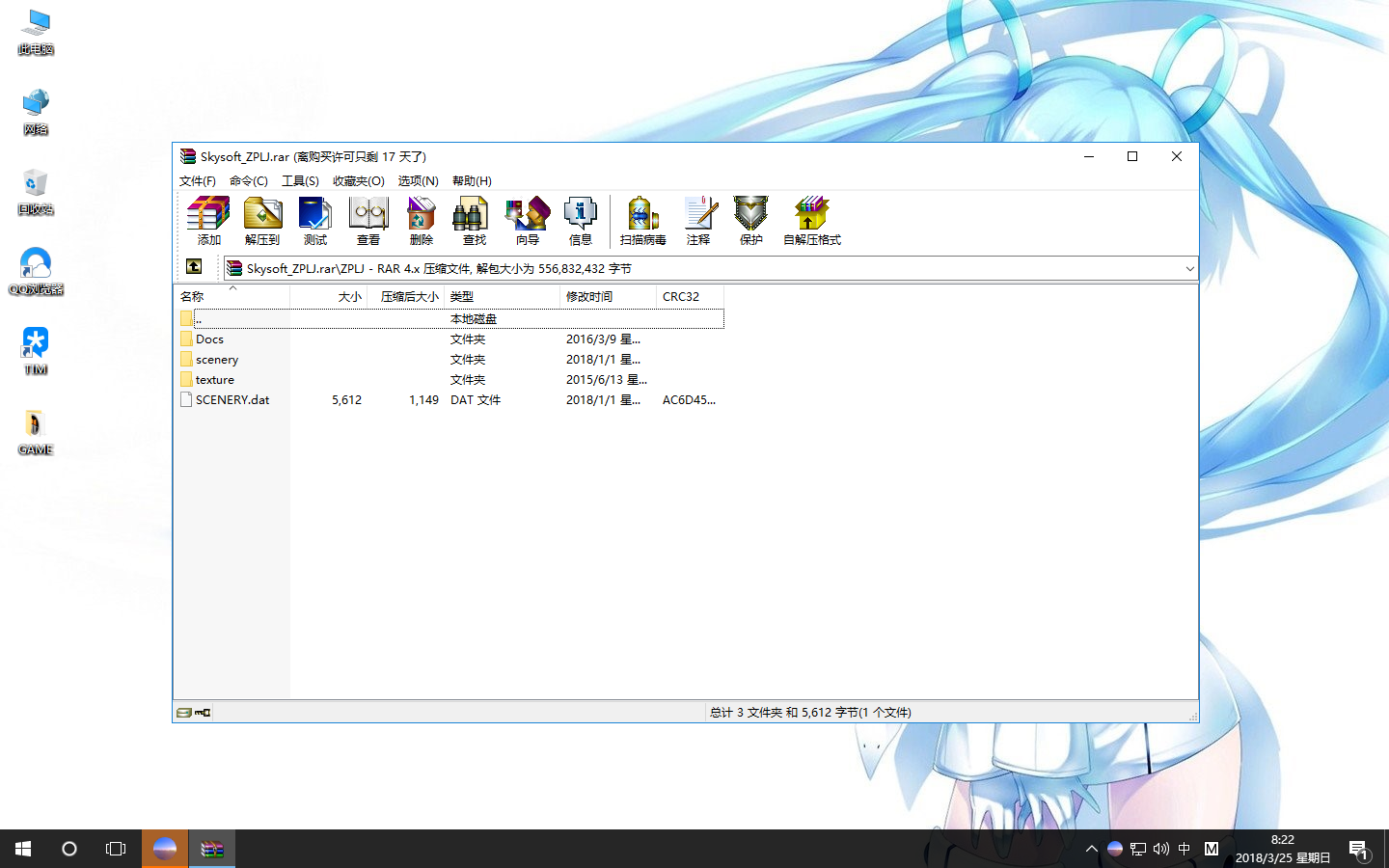
Task: Click the drive icon in status bar
Action: [183, 713]
